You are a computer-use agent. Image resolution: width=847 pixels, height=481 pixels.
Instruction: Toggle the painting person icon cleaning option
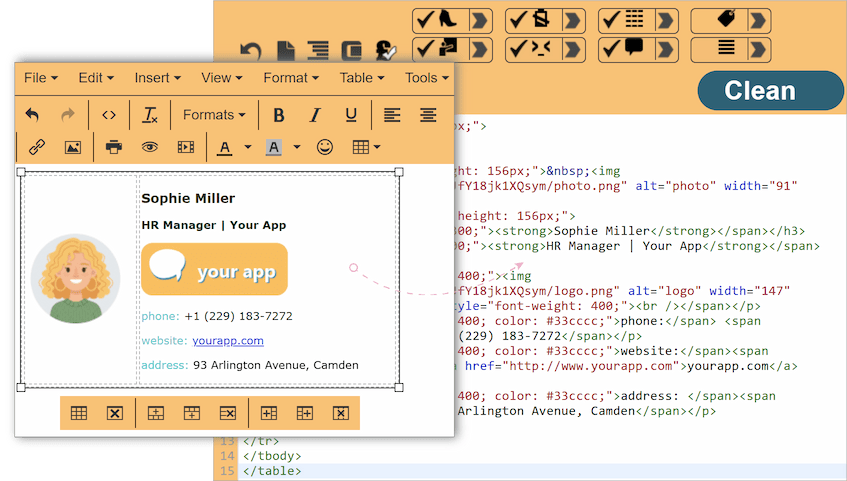click(441, 50)
